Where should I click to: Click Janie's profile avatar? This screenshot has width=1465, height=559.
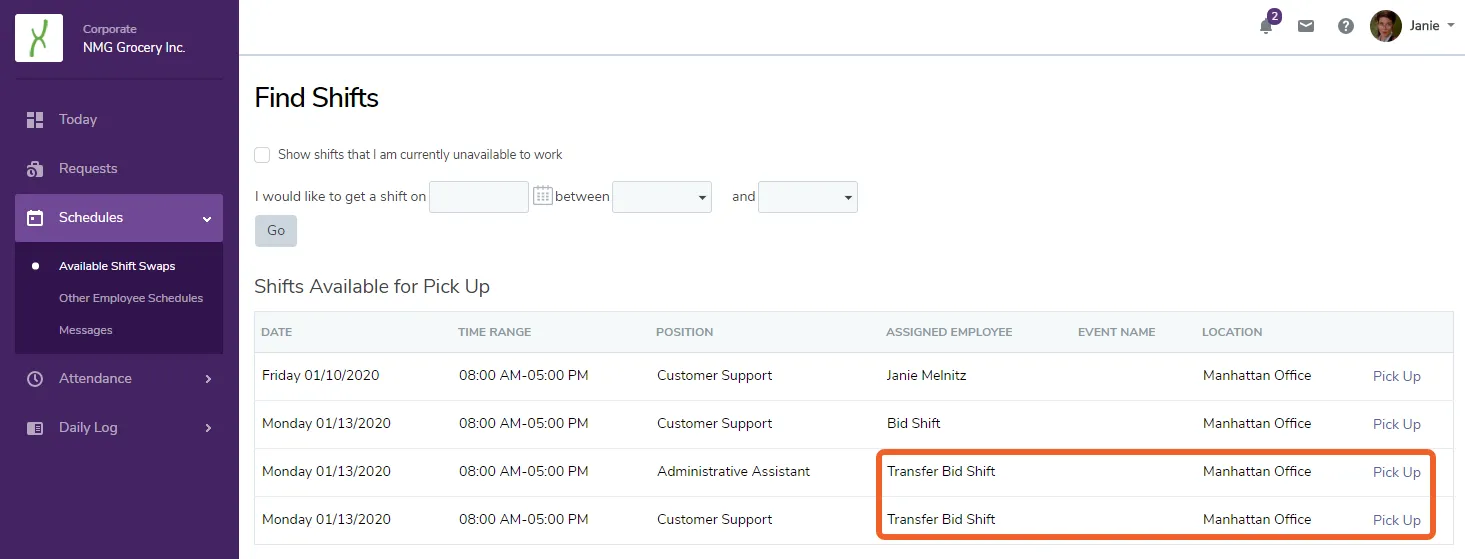point(1385,26)
